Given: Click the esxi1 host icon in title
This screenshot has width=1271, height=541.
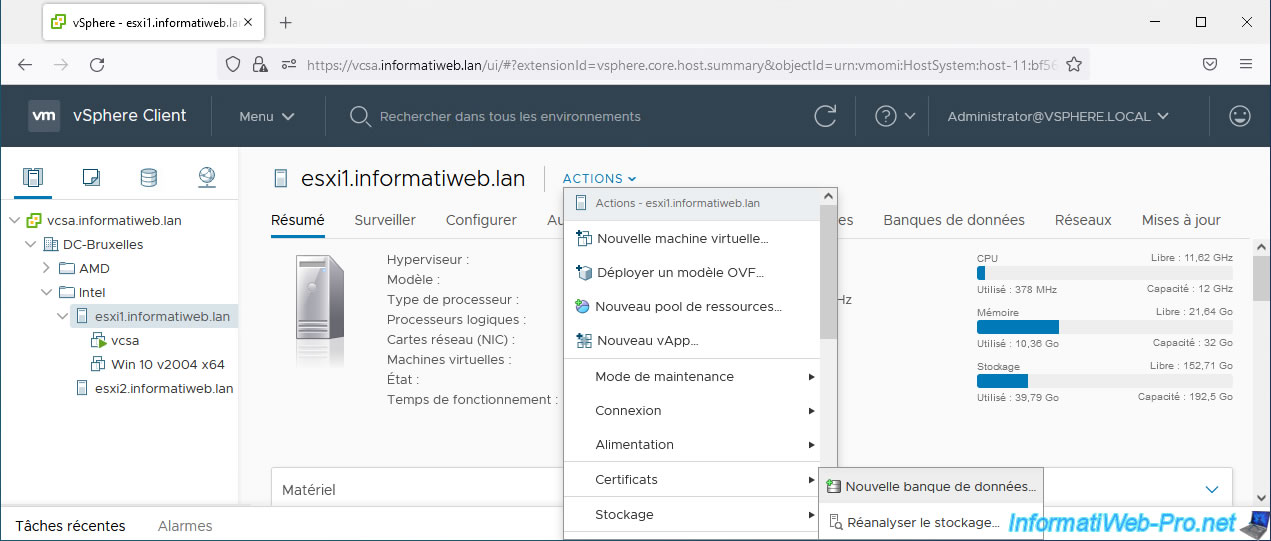Looking at the screenshot, I should pos(281,179).
